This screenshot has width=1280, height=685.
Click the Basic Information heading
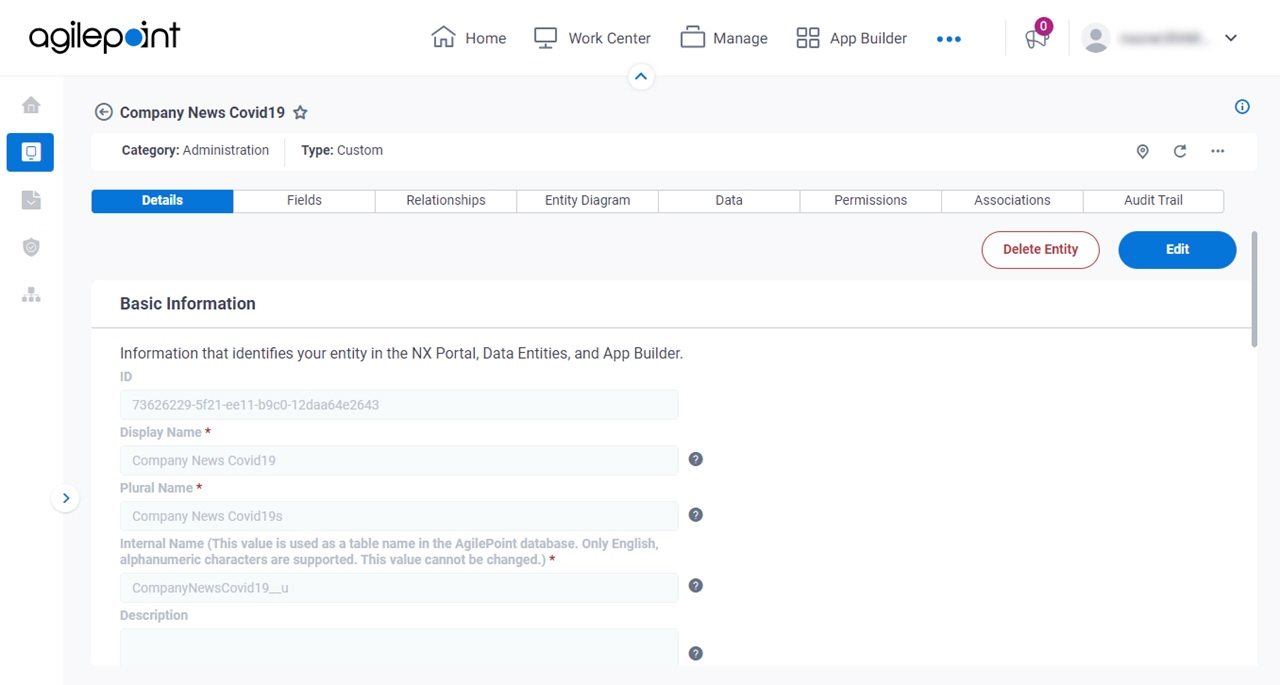(188, 304)
